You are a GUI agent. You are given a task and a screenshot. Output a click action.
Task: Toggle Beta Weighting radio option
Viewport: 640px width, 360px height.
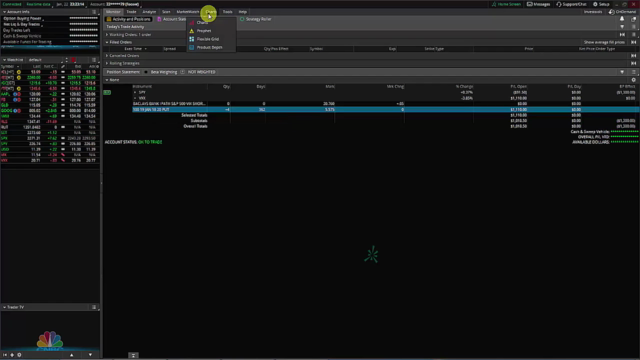pyautogui.click(x=146, y=72)
